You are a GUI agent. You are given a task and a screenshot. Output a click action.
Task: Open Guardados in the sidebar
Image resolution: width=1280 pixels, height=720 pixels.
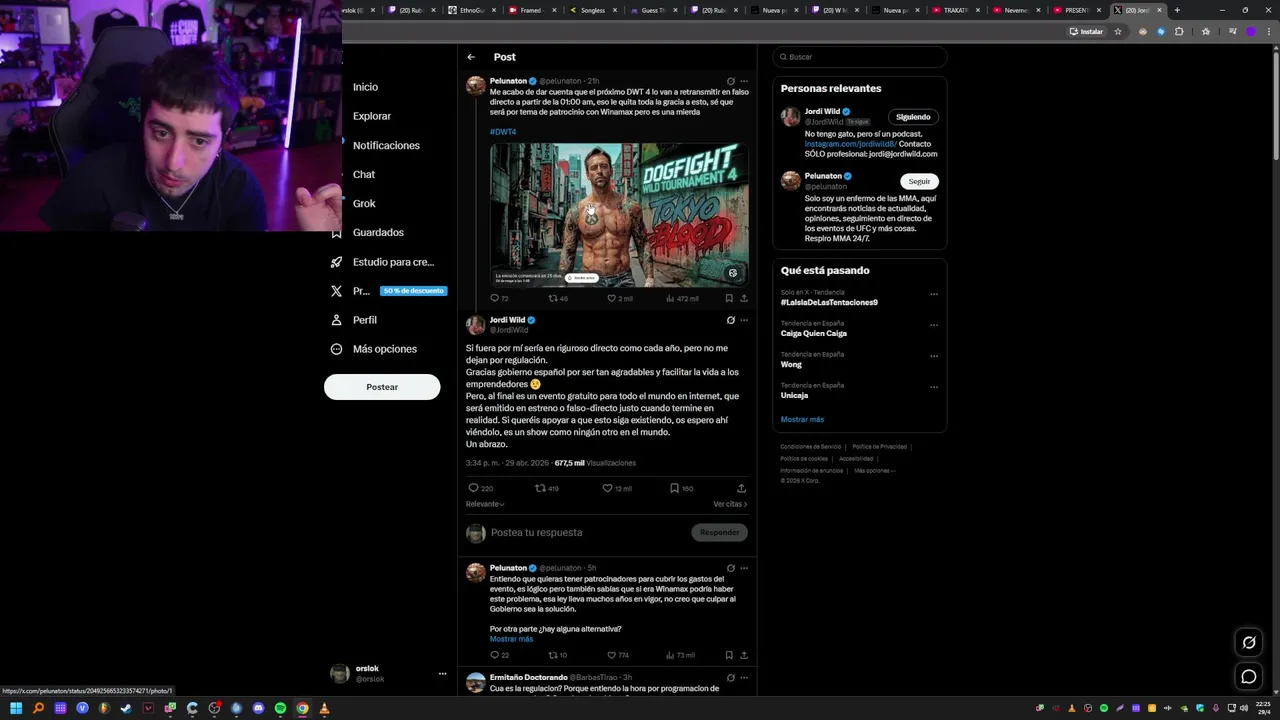(x=367, y=232)
